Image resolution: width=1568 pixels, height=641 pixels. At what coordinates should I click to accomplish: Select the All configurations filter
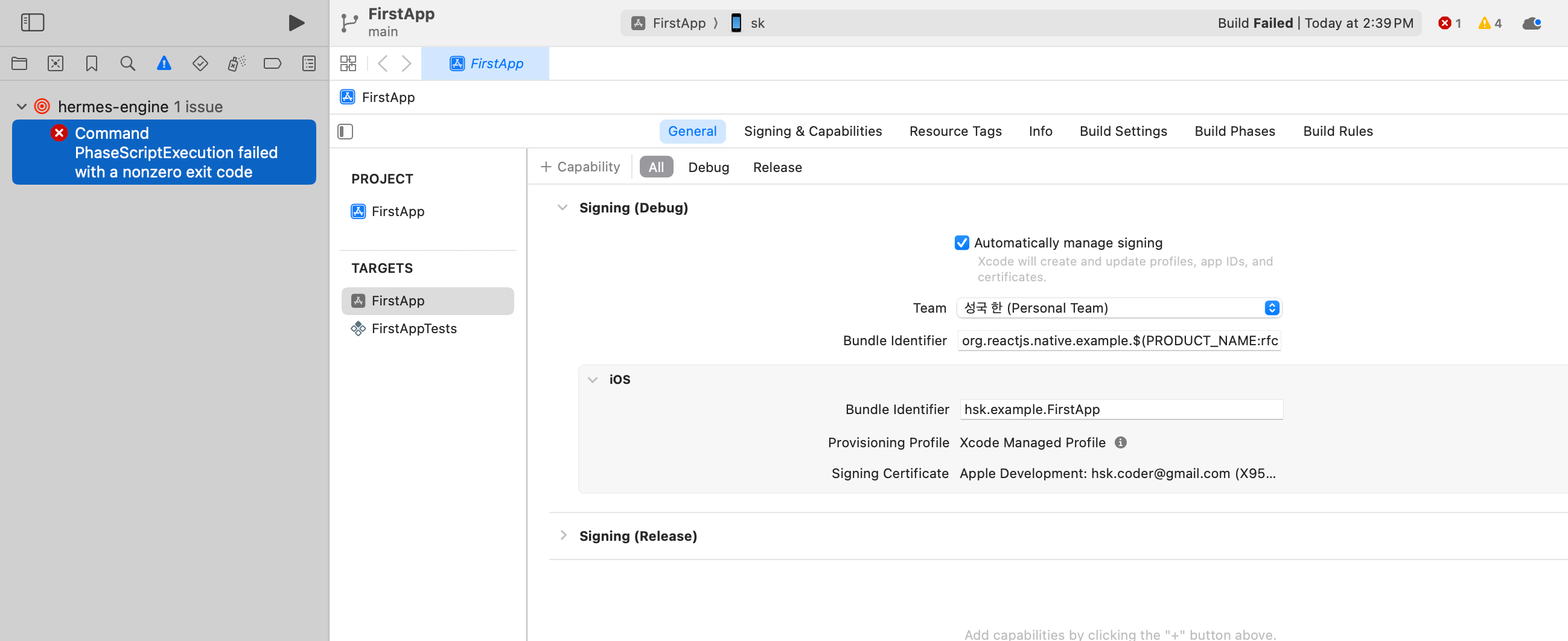coord(656,167)
